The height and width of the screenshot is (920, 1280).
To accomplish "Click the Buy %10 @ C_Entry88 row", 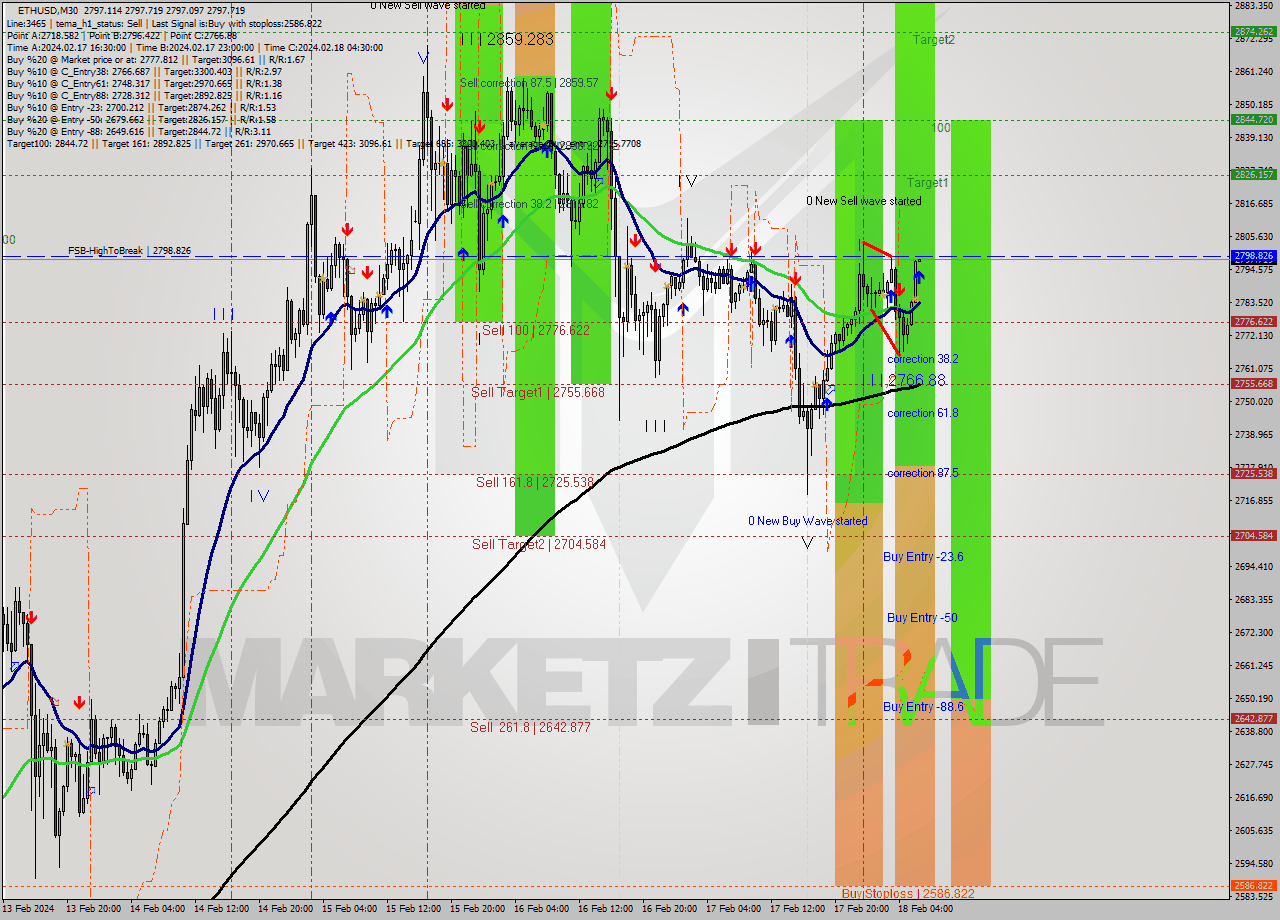I will click(144, 95).
